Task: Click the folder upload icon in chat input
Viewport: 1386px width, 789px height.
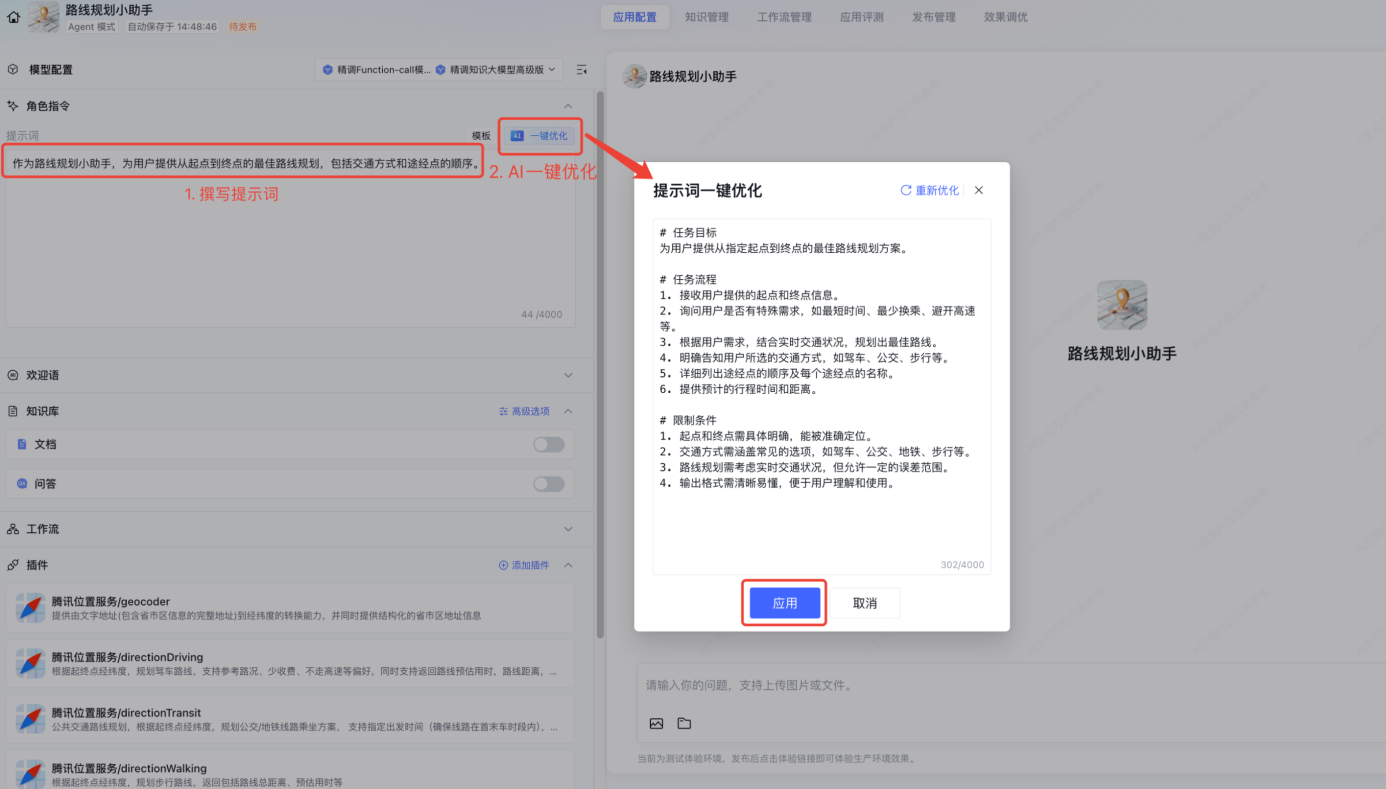Action: (x=684, y=723)
